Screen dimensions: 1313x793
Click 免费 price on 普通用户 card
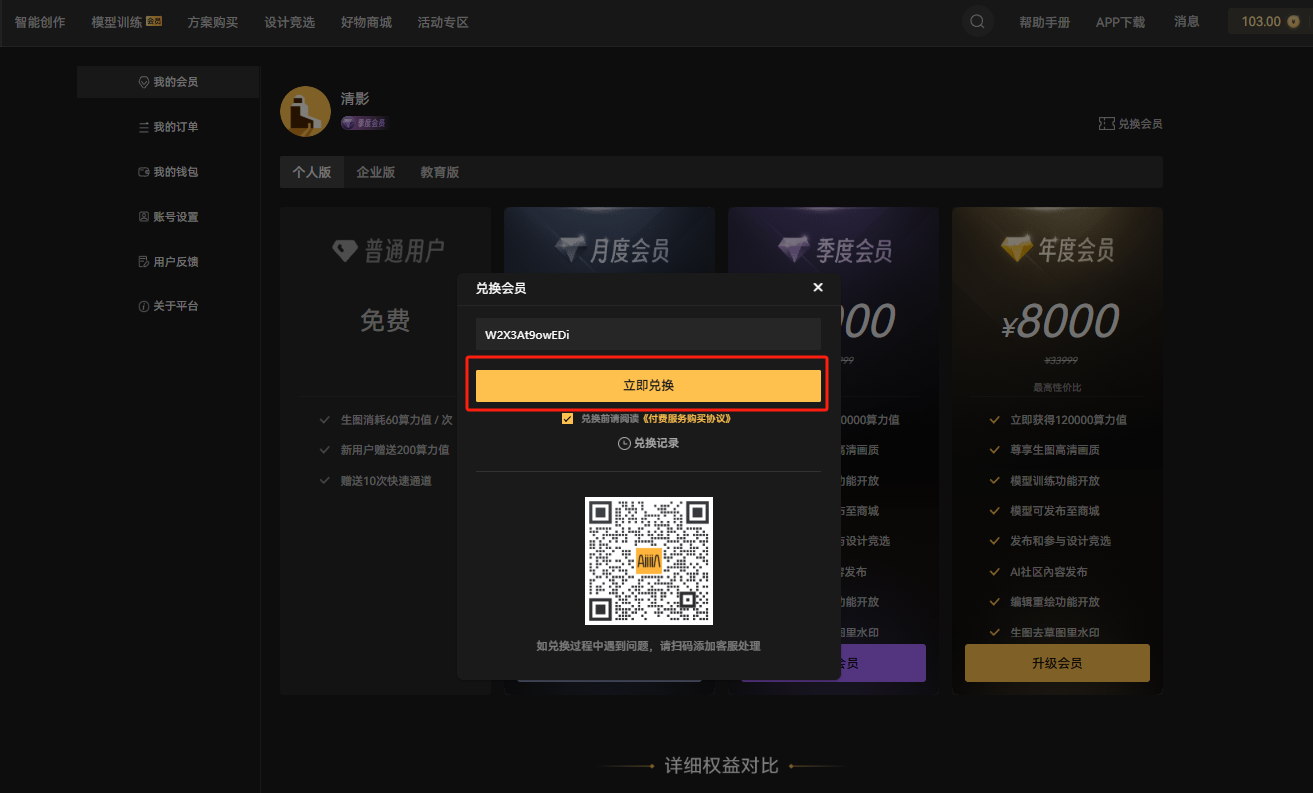coord(385,321)
